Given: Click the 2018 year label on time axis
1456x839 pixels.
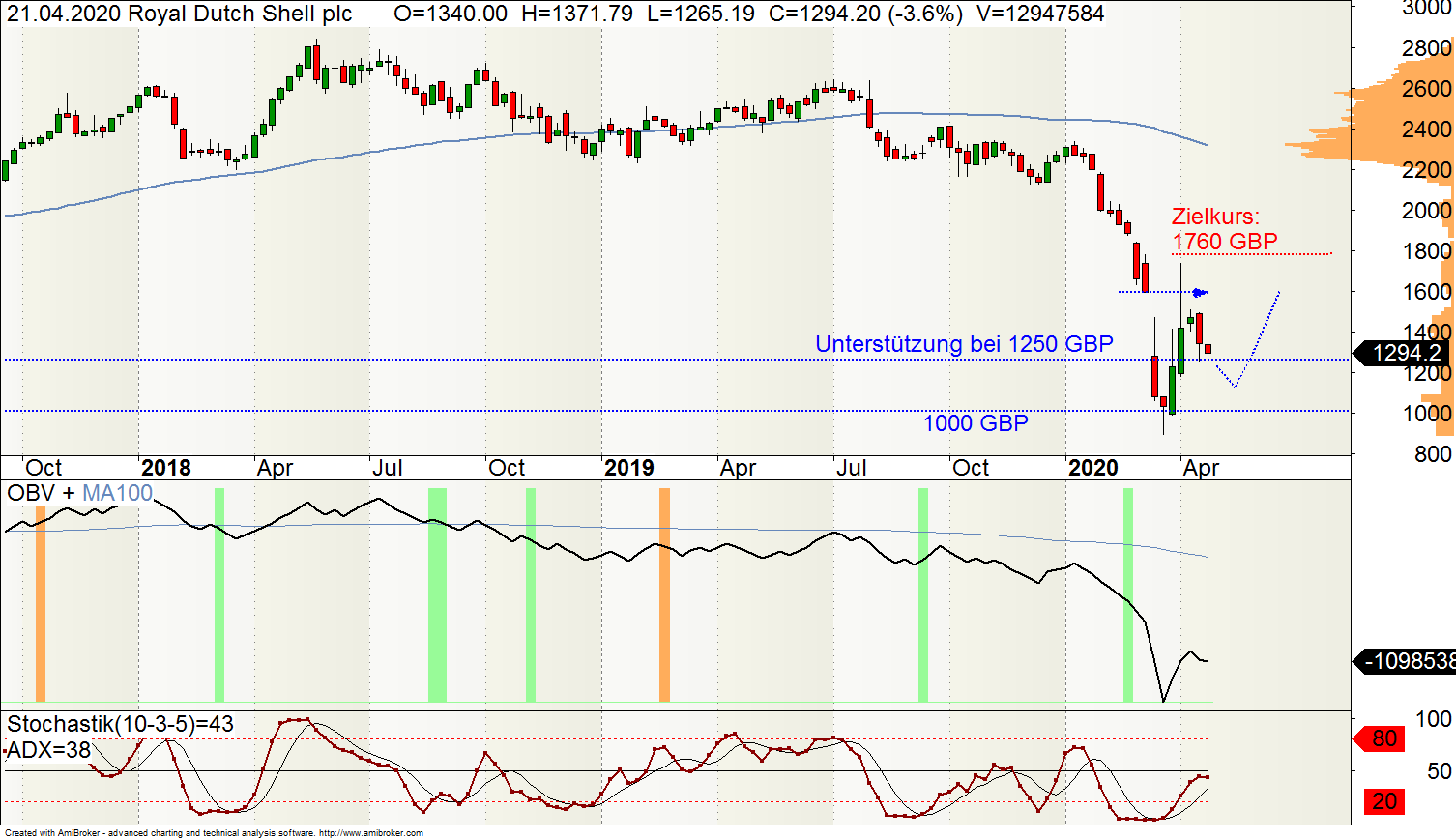Looking at the screenshot, I should (166, 468).
